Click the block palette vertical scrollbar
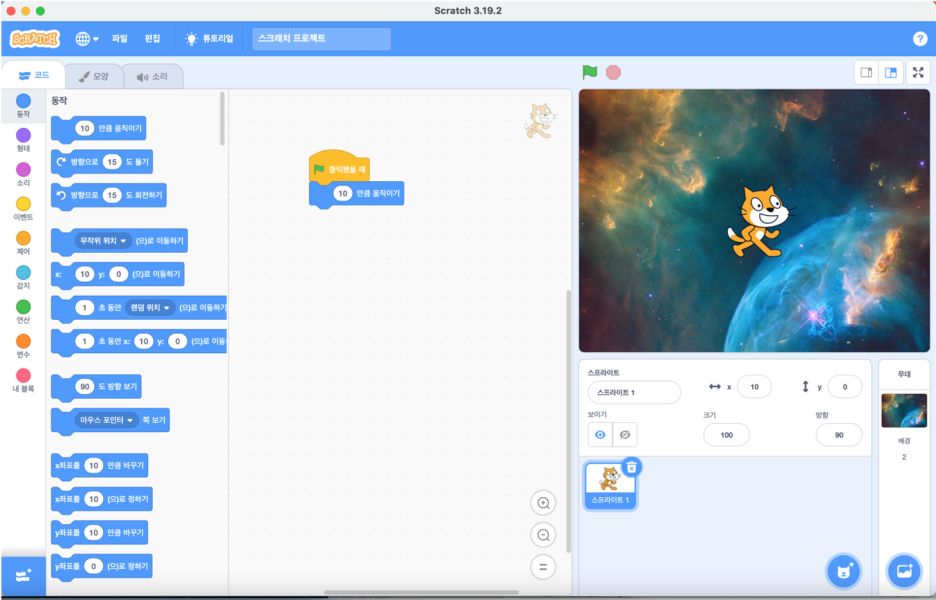936x600 pixels. pyautogui.click(x=222, y=118)
